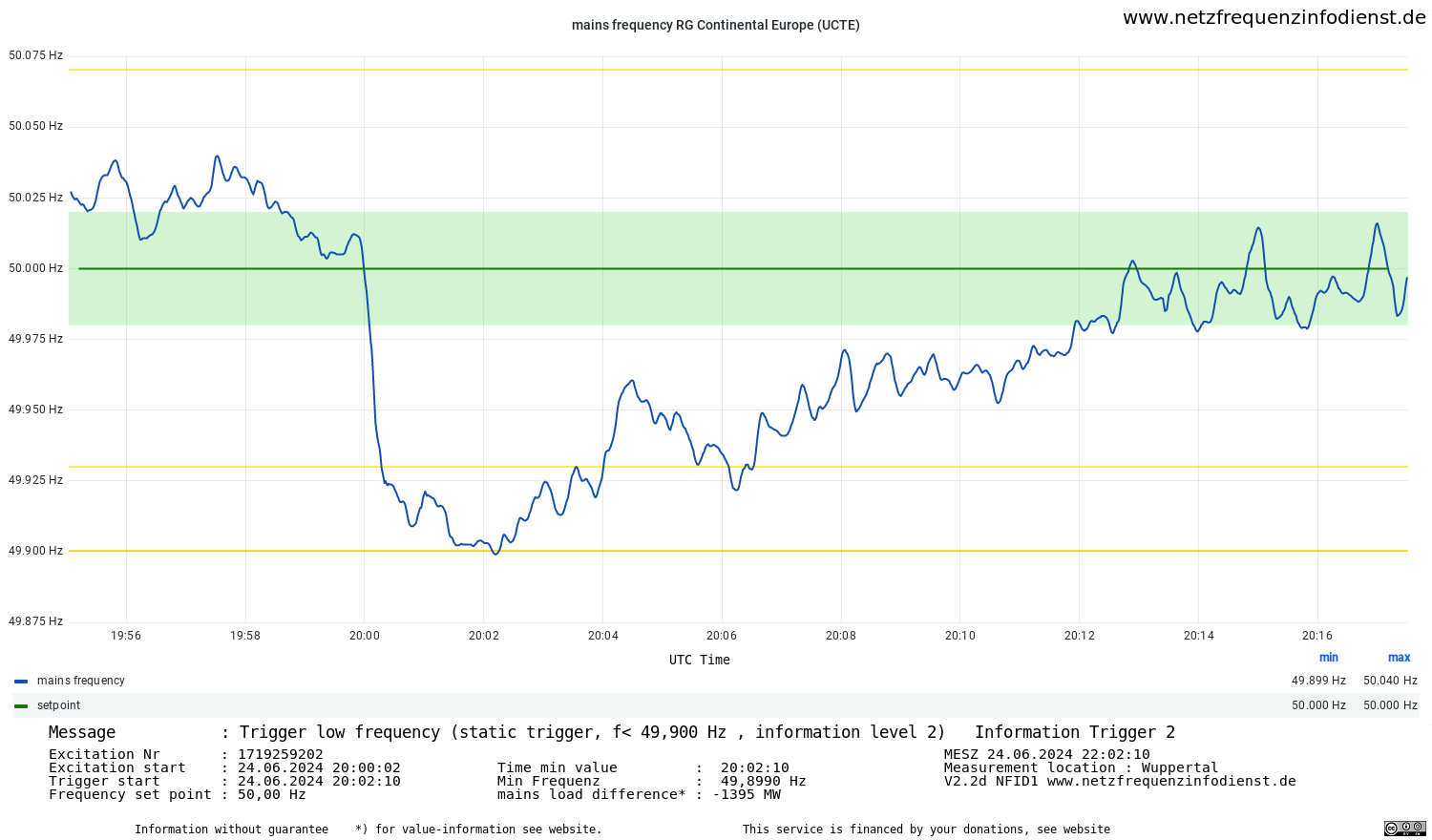Click the 20:00 time axis label

tap(365, 636)
